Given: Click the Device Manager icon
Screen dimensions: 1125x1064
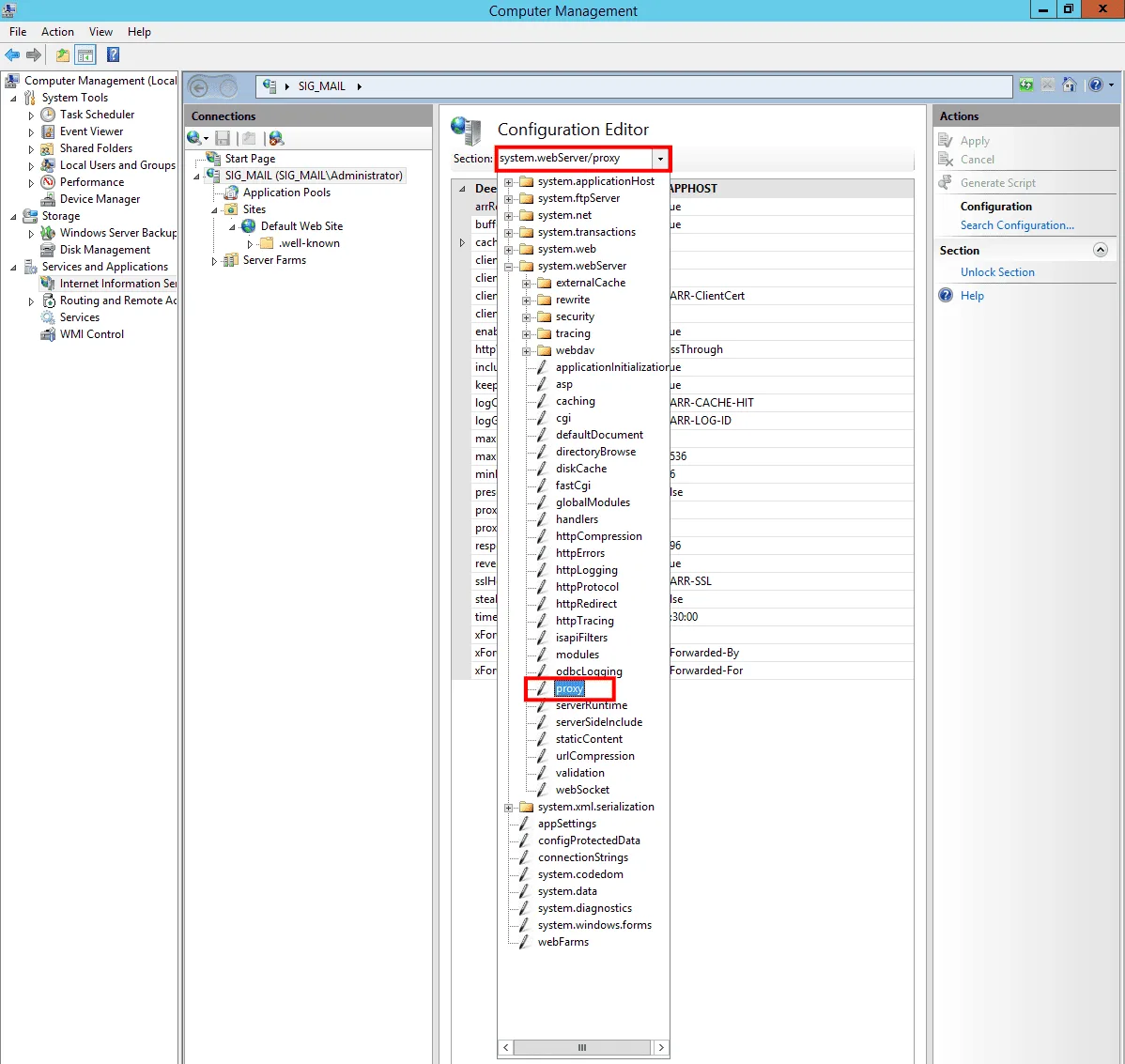Looking at the screenshot, I should tap(48, 199).
